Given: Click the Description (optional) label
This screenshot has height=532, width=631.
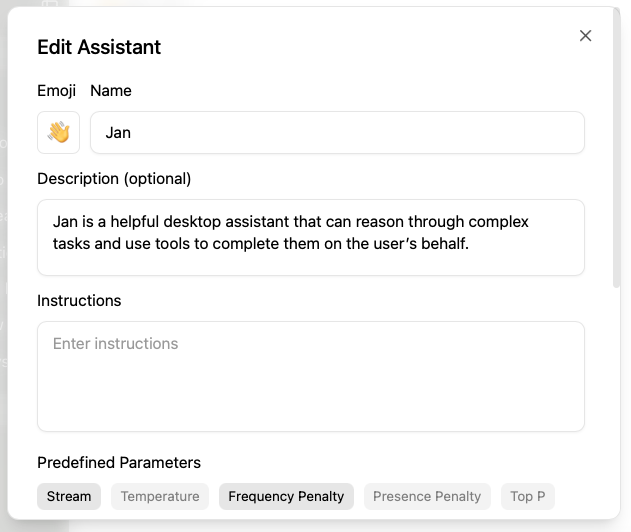Looking at the screenshot, I should [x=114, y=179].
